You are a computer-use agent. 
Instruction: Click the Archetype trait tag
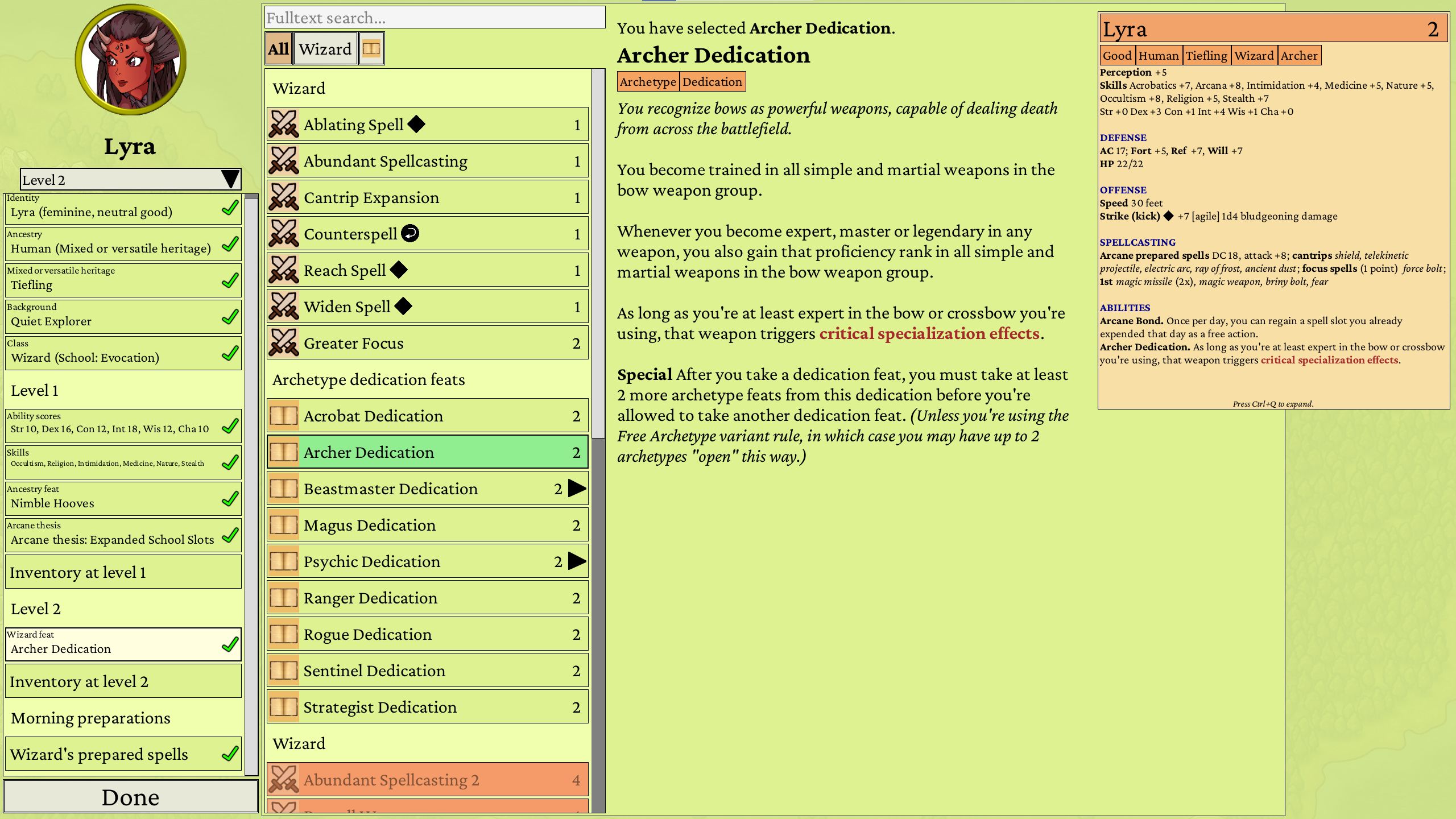tap(648, 82)
